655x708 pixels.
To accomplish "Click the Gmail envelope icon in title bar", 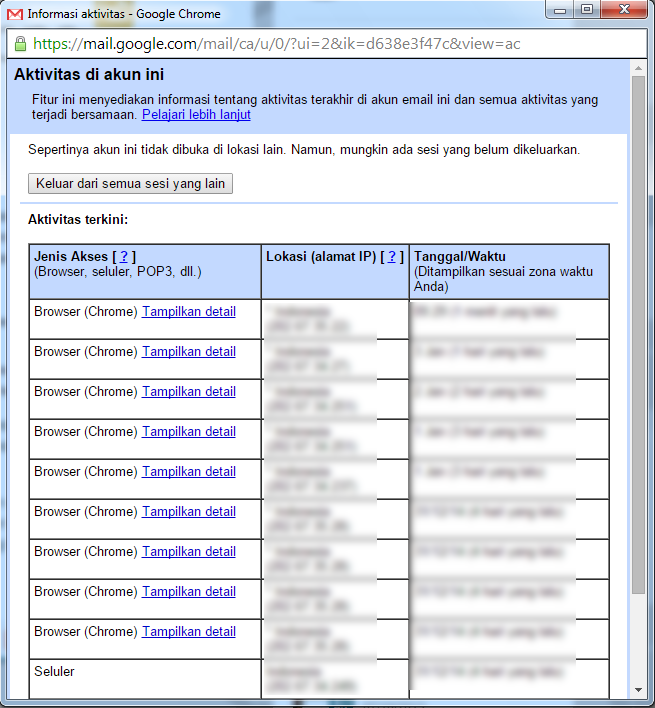I will [15, 14].
